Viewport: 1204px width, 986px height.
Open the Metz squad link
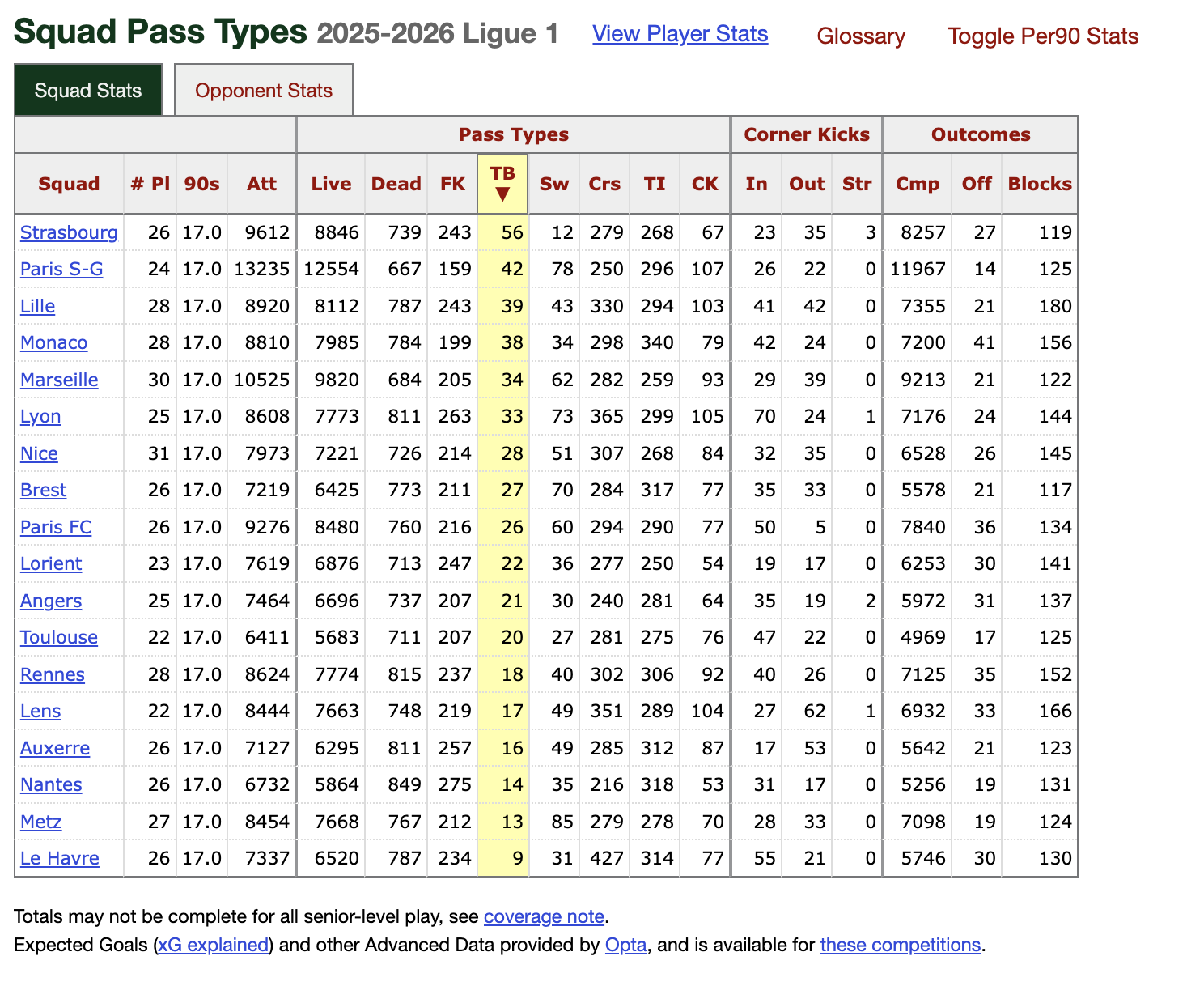point(41,822)
